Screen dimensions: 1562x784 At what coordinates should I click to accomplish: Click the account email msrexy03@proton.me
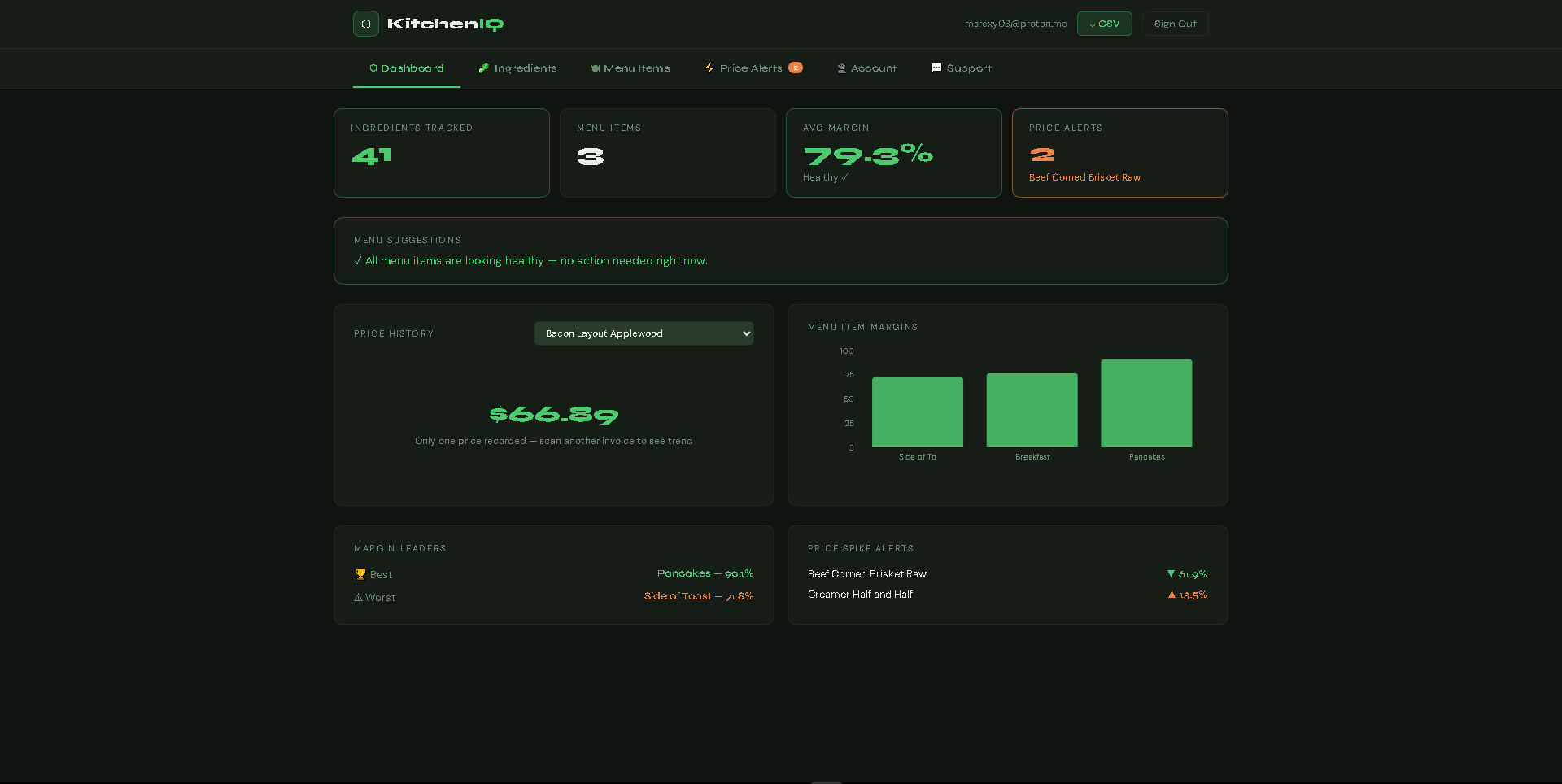coord(1015,24)
